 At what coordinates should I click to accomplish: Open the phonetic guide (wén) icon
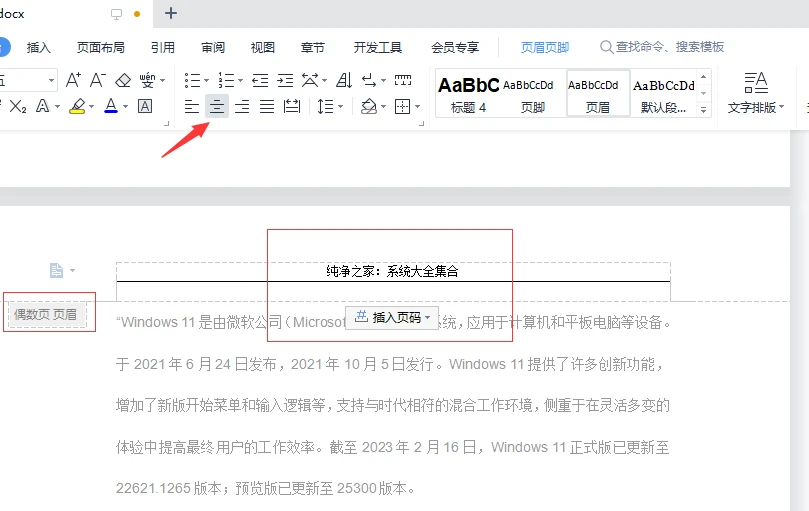[147, 81]
